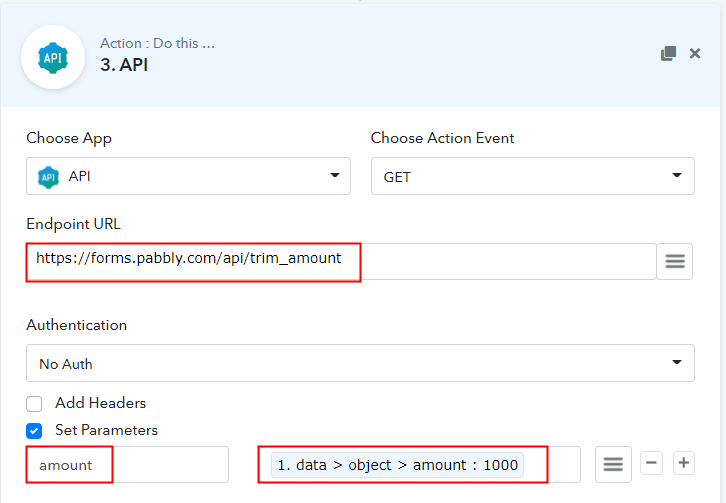This screenshot has height=503, width=726.
Task: Open the Authentication dropdown showing No Auth
Action: (x=360, y=363)
